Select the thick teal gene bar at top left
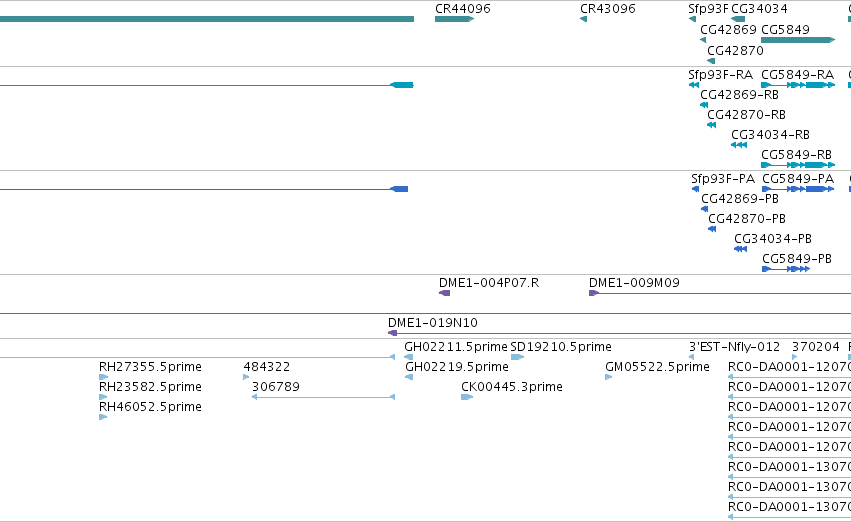Screen dimensions: 851x522 point(207,19)
